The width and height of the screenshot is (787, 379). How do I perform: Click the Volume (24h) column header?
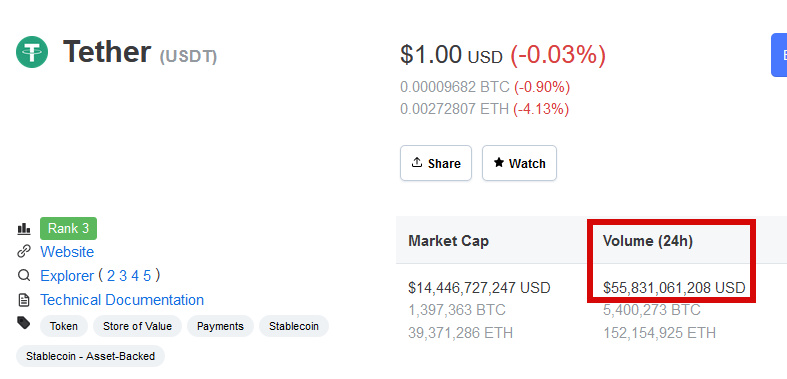pos(647,241)
